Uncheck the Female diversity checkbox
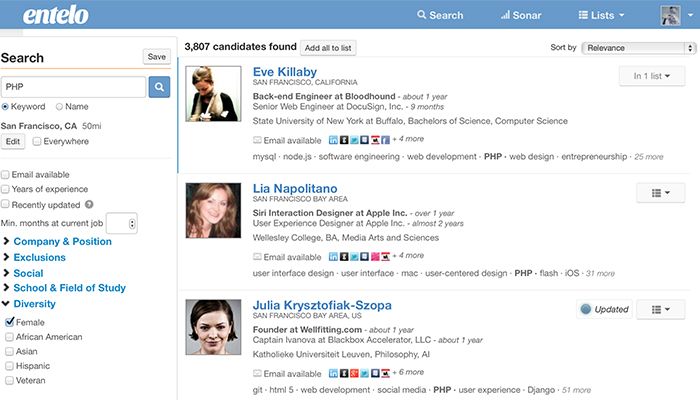 click(8, 322)
